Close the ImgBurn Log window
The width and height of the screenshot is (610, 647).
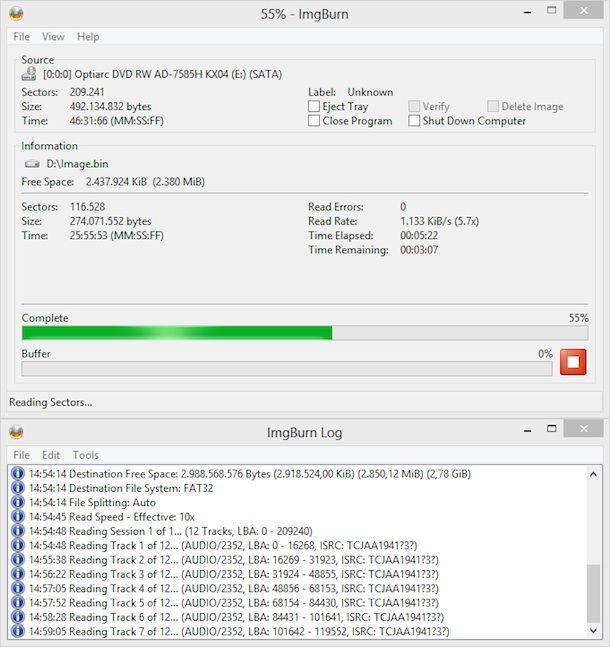(584, 429)
